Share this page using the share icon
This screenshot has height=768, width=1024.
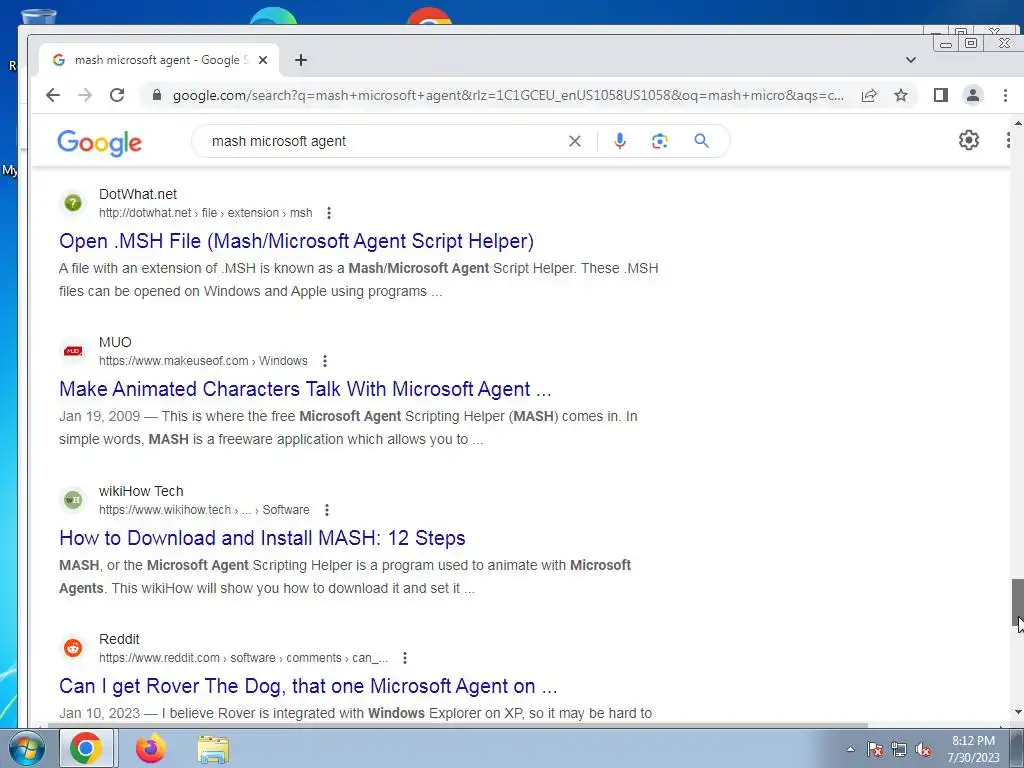pyautogui.click(x=869, y=95)
